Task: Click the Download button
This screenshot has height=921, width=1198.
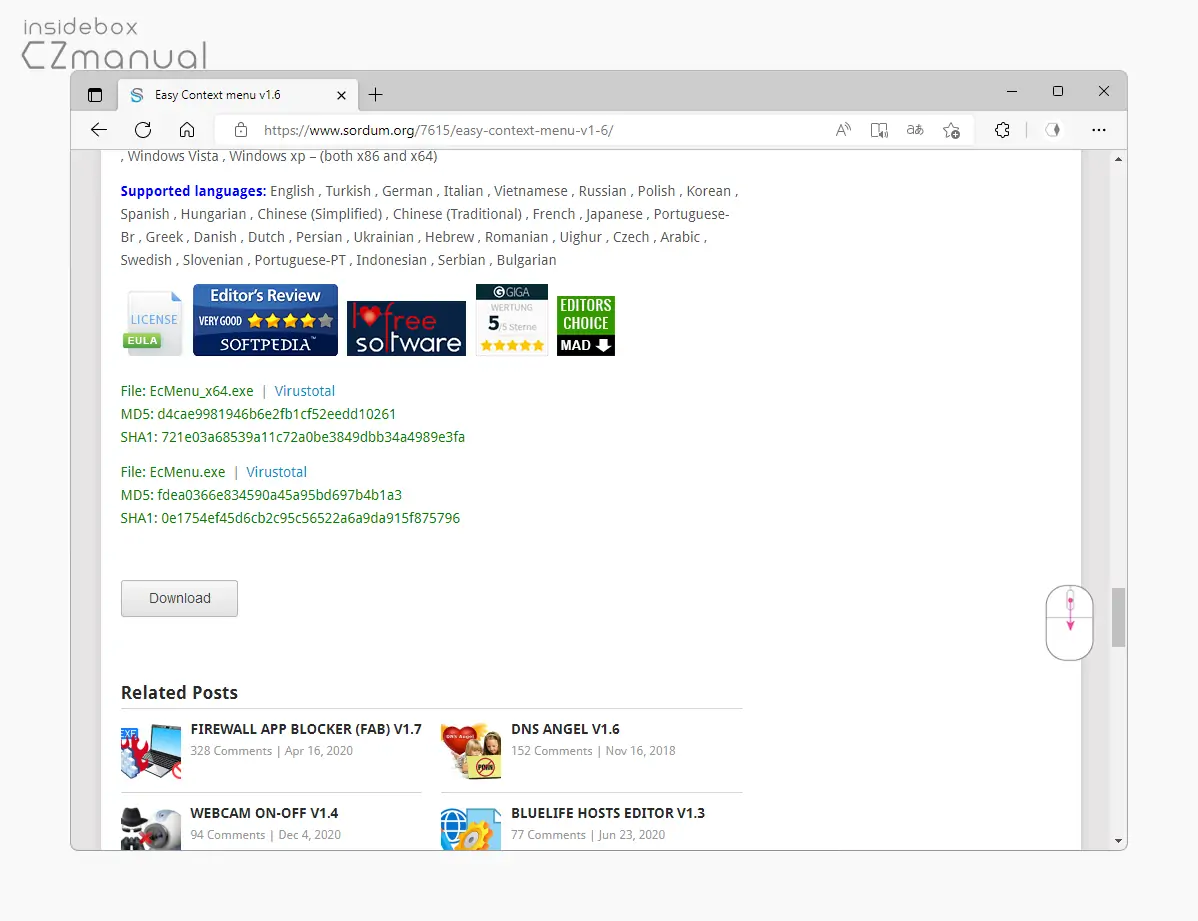Action: [x=180, y=598]
